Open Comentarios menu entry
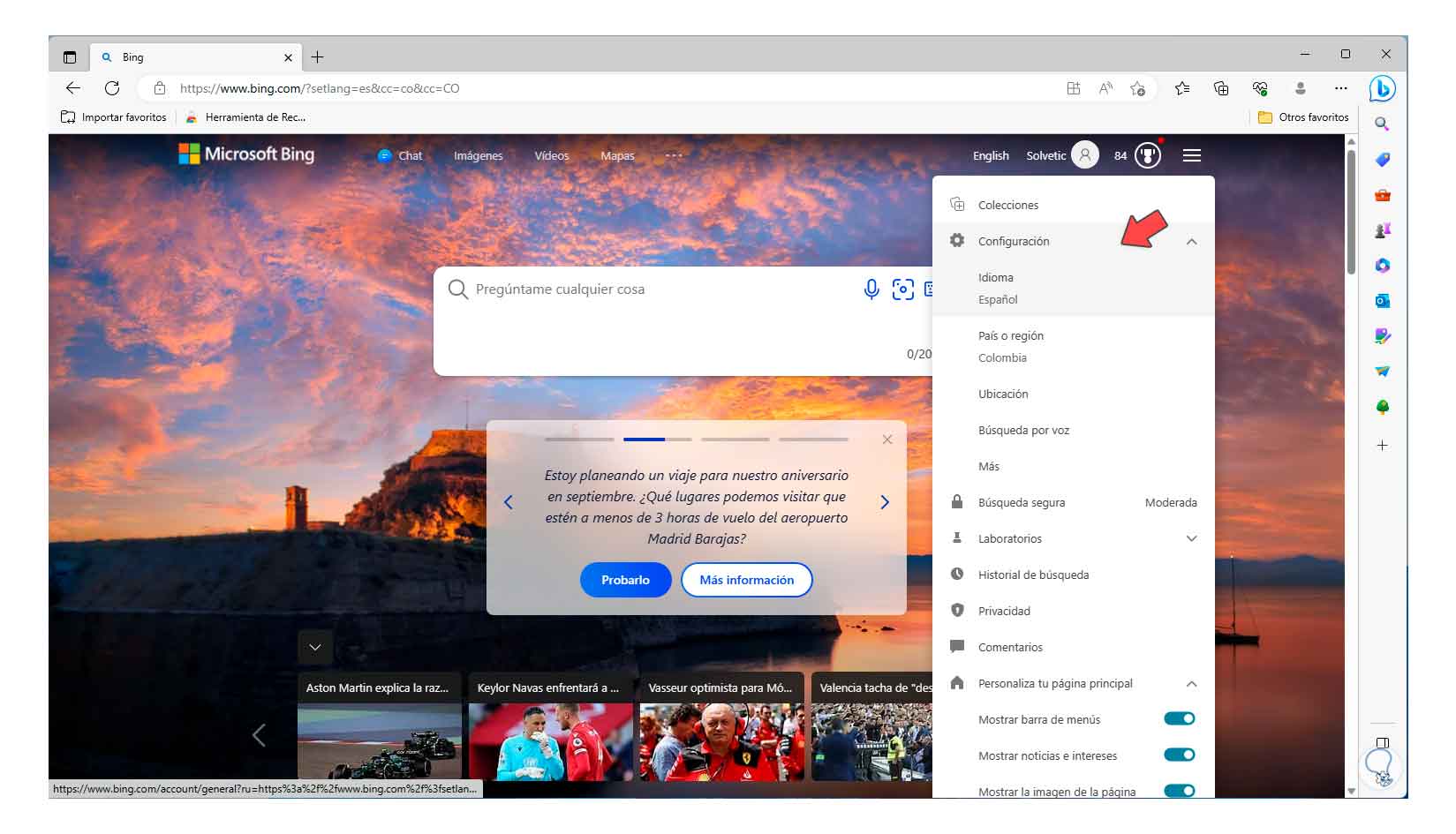Image resolution: width=1456 pixels, height=834 pixels. 1074,648
